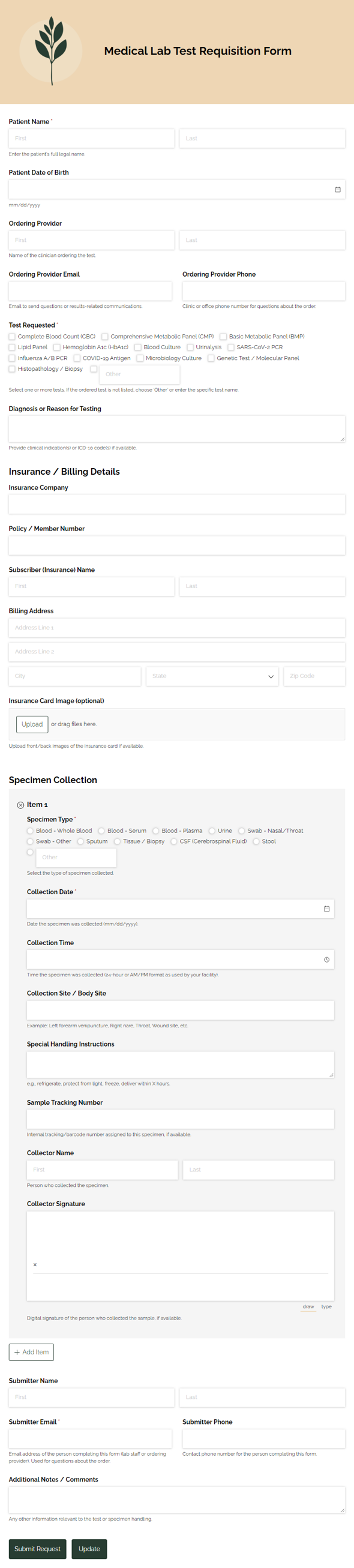
Task: Focus the Collection Site / Body Site field
Action: pyautogui.click(x=180, y=1010)
